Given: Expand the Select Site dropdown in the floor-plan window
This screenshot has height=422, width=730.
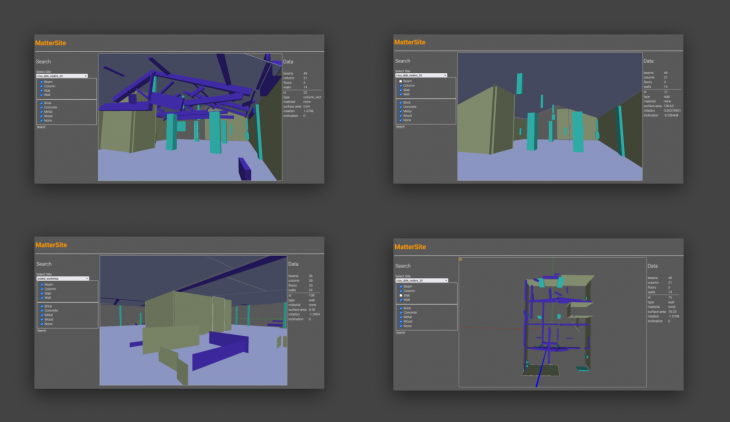Looking at the screenshot, I should pos(422,280).
